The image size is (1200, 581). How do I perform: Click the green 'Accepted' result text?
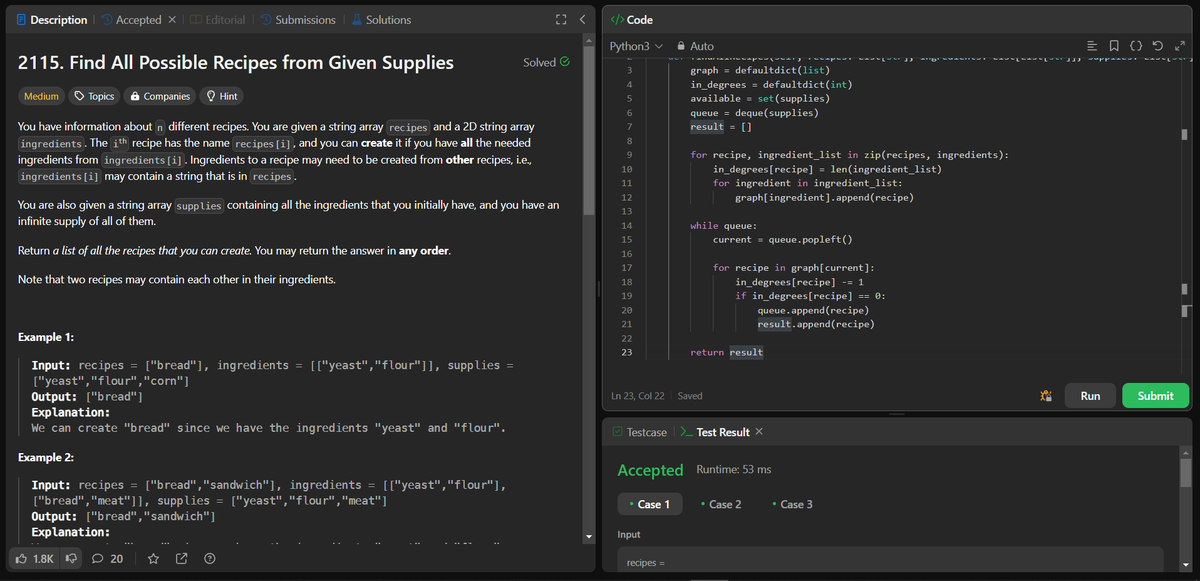[650, 470]
